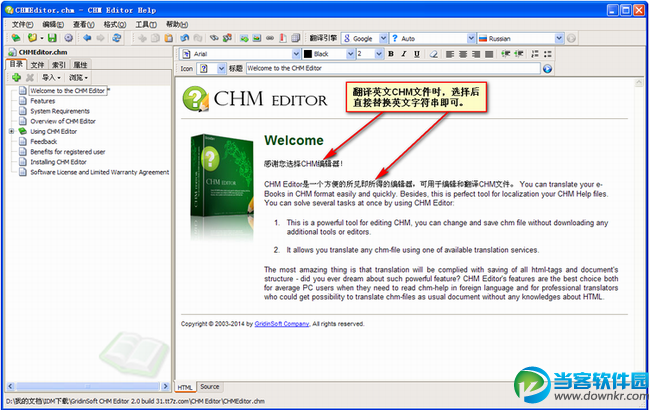Select Benefits for registered user topic
The height and width of the screenshot is (410, 650).
click(x=68, y=152)
